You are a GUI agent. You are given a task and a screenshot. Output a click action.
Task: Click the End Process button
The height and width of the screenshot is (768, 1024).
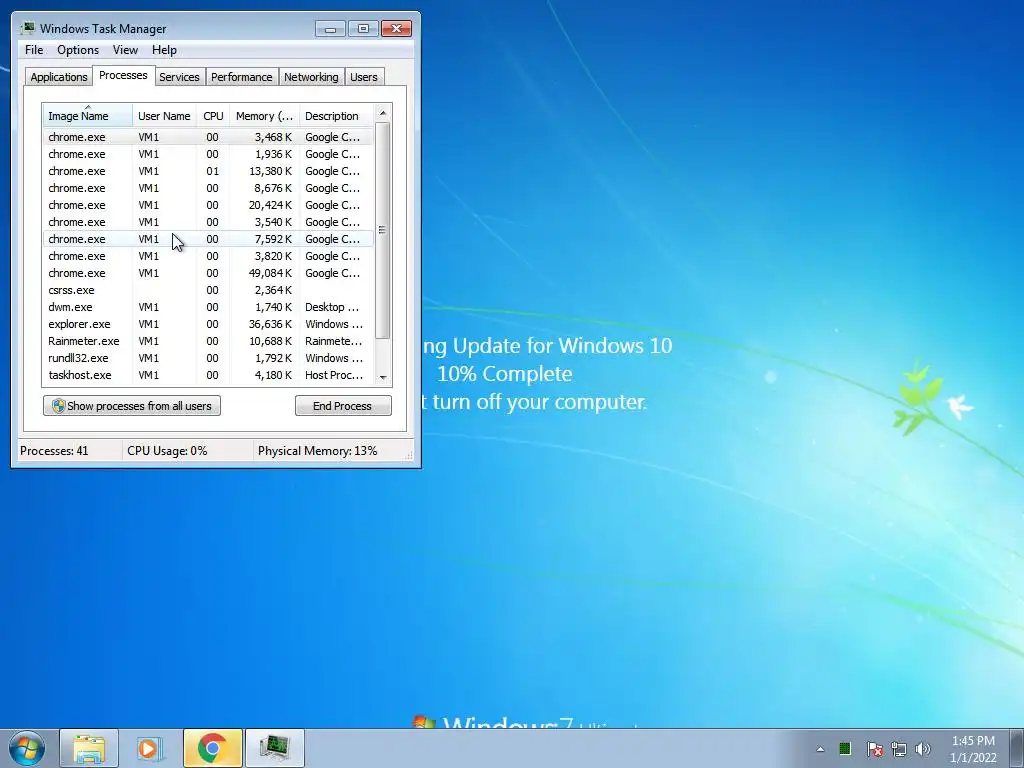[x=343, y=406]
